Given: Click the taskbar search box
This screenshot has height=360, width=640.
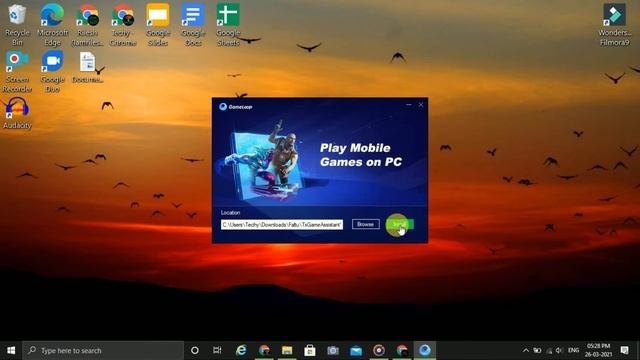Looking at the screenshot, I should pyautogui.click(x=103, y=350).
